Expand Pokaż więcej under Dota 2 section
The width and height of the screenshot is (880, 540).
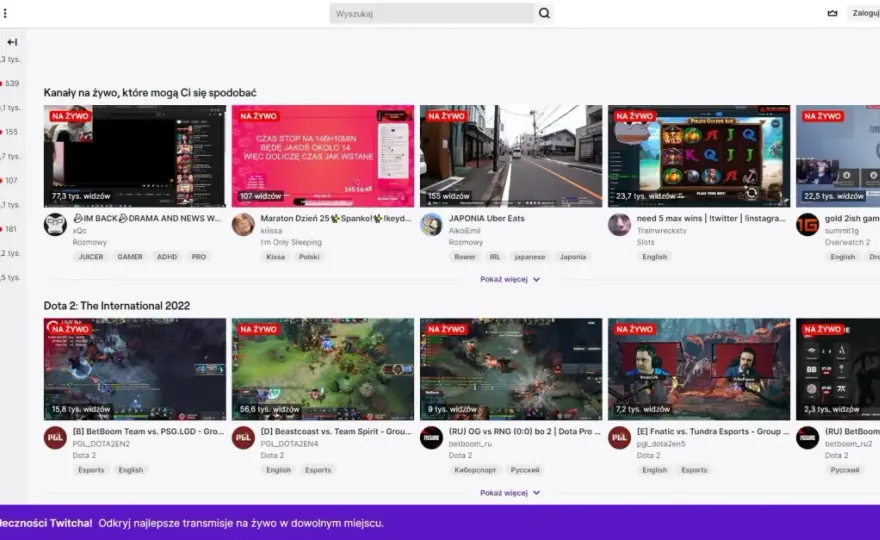click(x=510, y=492)
